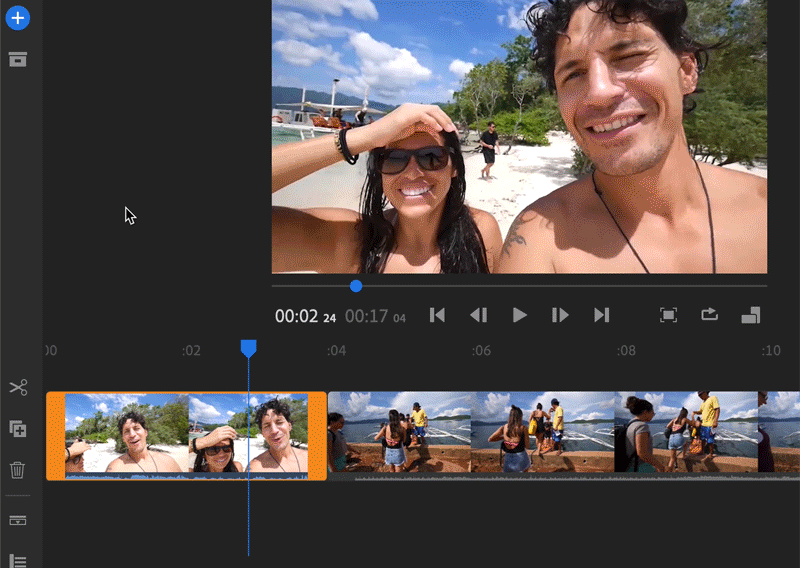The height and width of the screenshot is (568, 800).
Task: Play the video preview
Action: 519,315
